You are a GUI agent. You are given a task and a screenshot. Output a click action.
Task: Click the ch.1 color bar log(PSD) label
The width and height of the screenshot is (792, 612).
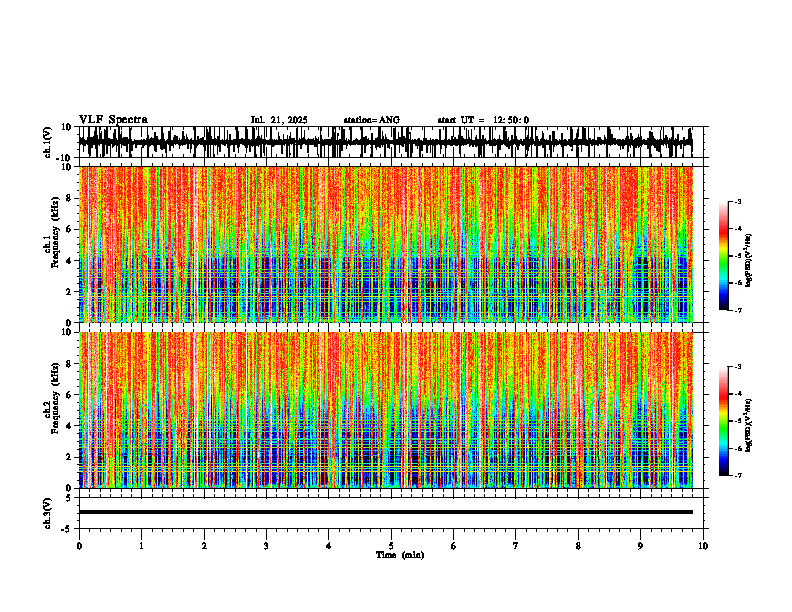click(749, 260)
